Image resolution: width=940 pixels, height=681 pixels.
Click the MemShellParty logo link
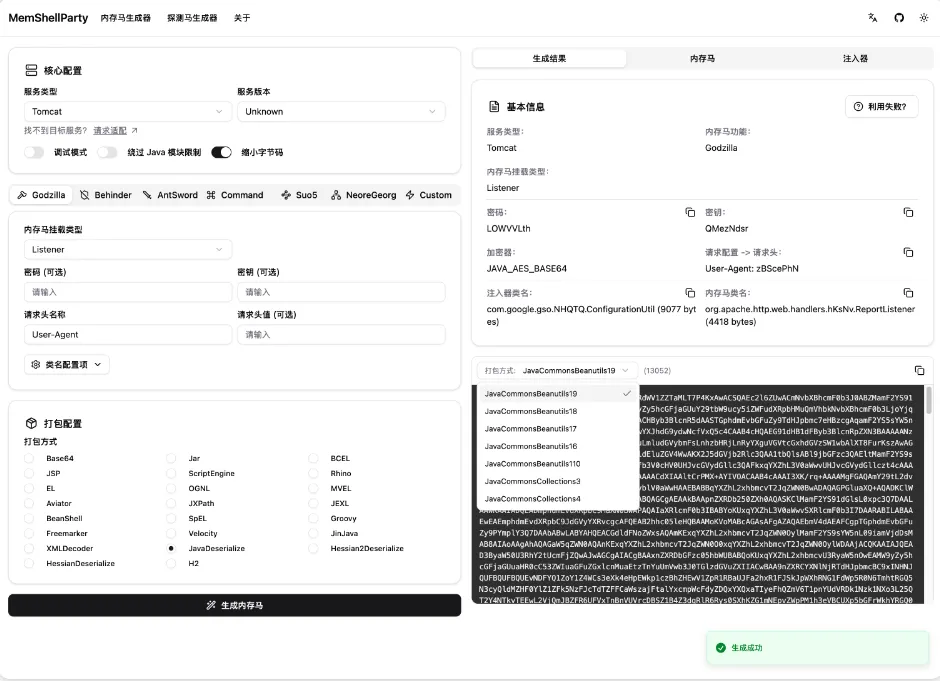click(x=48, y=18)
